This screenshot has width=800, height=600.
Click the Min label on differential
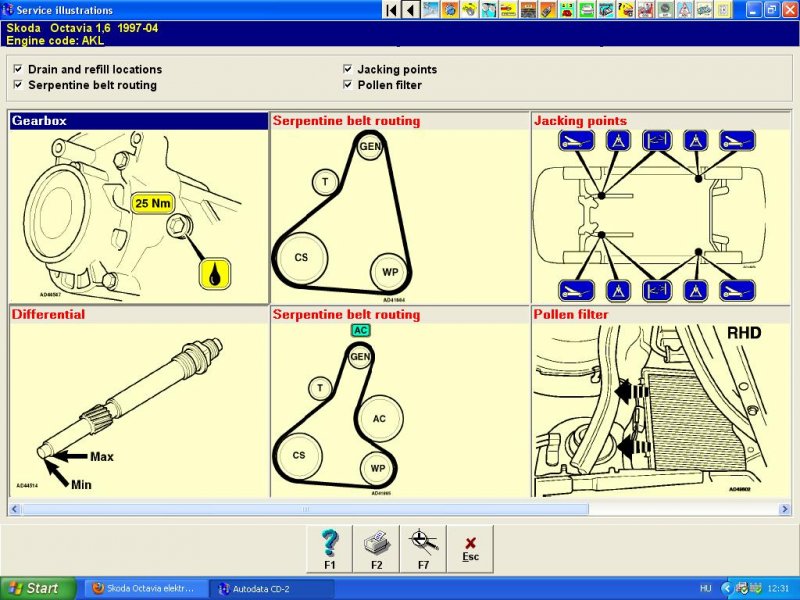pos(81,485)
